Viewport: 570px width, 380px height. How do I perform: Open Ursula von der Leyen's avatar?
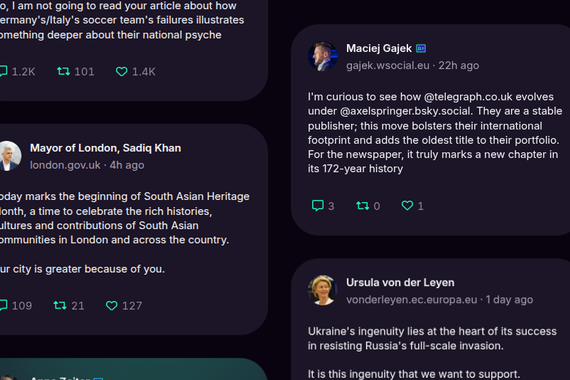(322, 290)
